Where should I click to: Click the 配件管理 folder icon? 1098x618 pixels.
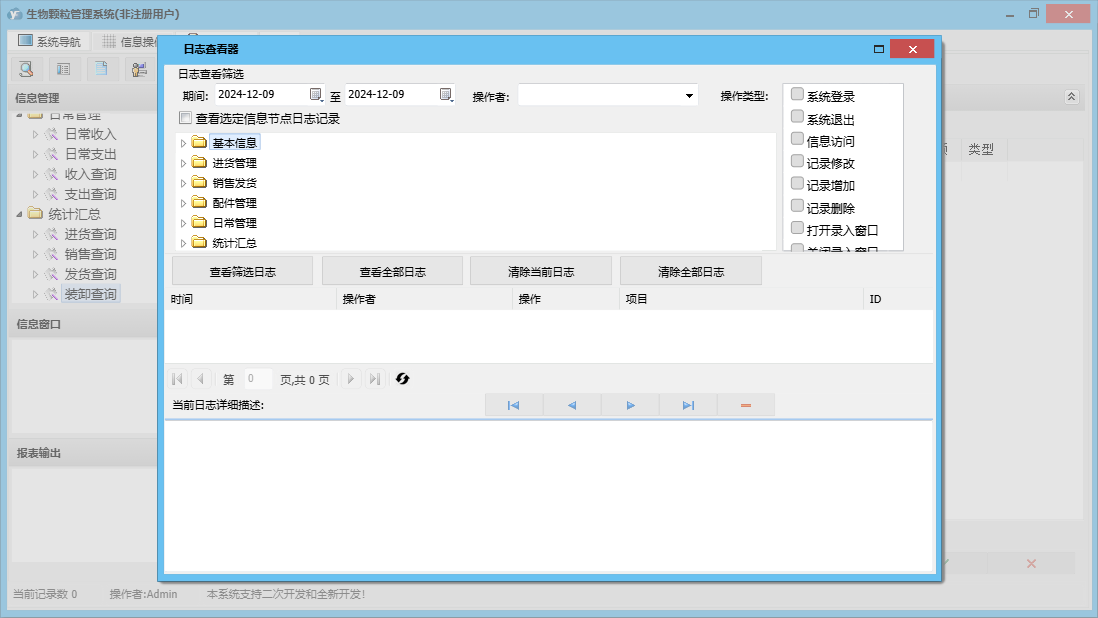(200, 202)
